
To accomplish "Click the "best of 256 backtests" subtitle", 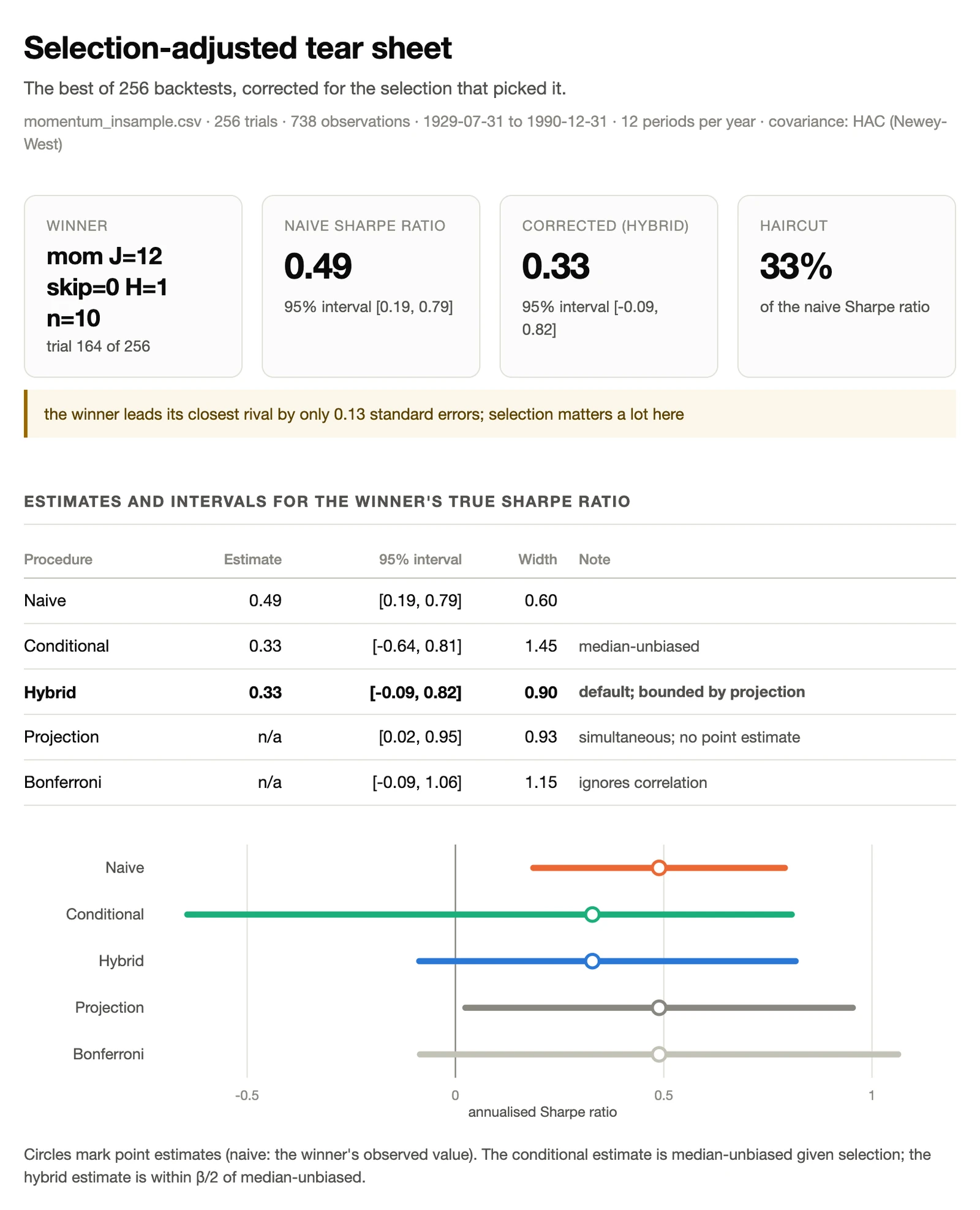I will click(x=295, y=89).
